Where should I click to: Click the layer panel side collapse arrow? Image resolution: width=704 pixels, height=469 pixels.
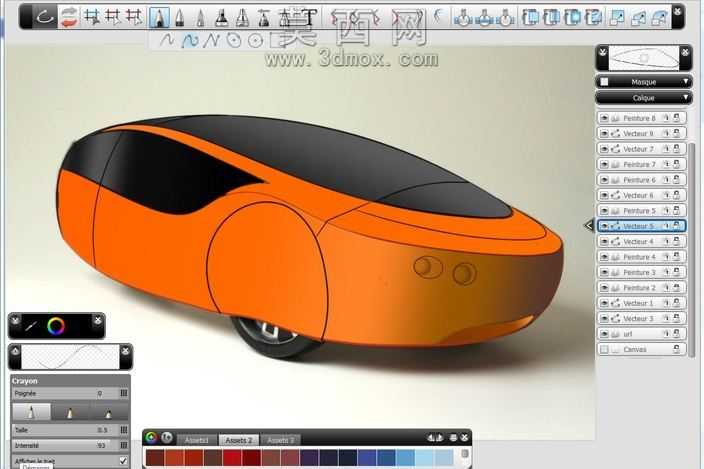(x=589, y=226)
